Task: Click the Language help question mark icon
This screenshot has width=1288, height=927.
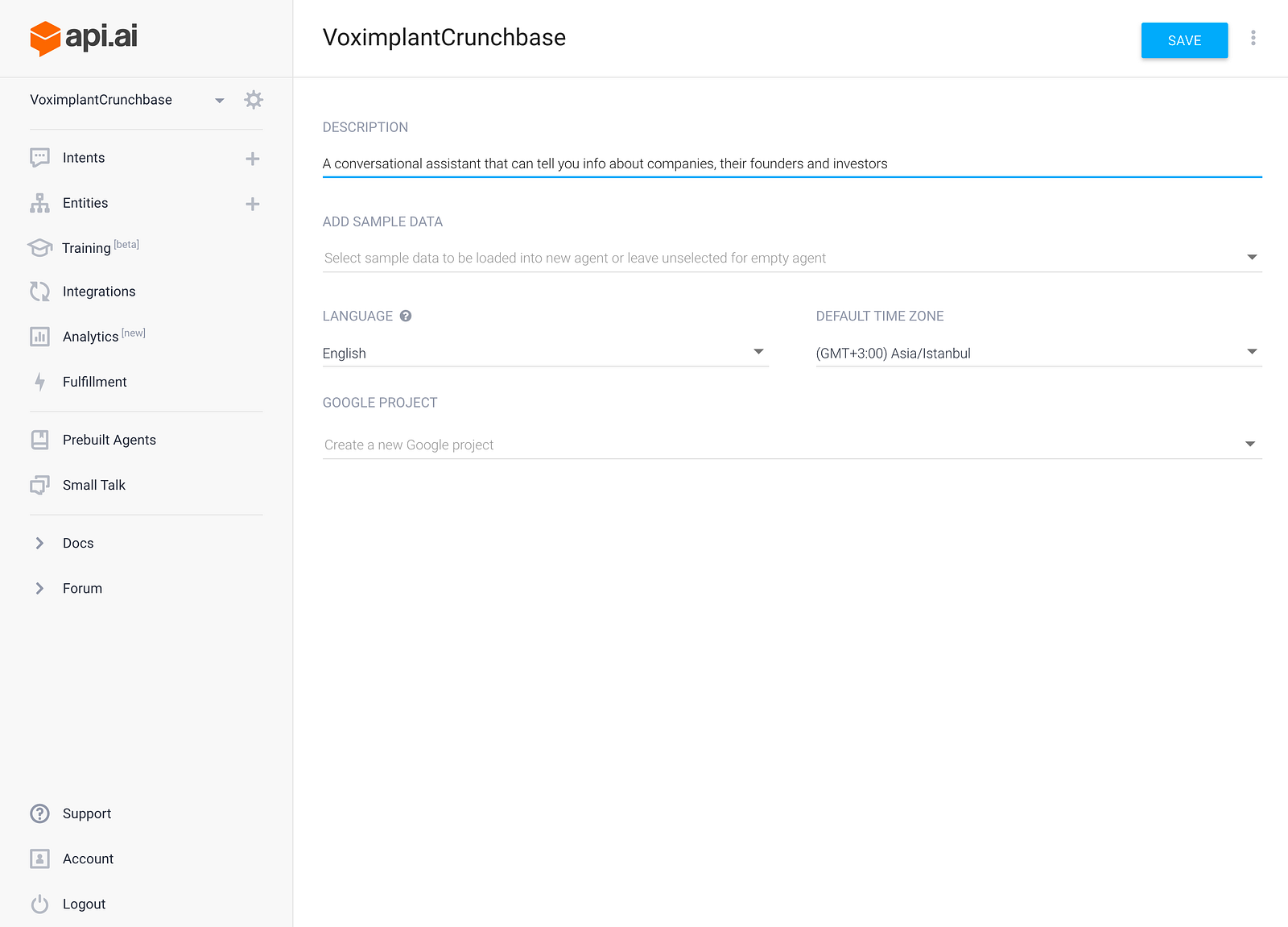Action: tap(406, 316)
